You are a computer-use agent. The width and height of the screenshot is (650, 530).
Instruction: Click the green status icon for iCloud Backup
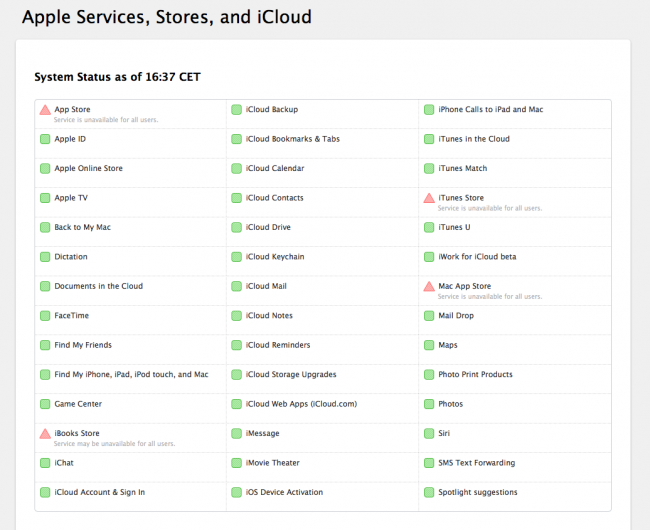pyautogui.click(x=236, y=110)
